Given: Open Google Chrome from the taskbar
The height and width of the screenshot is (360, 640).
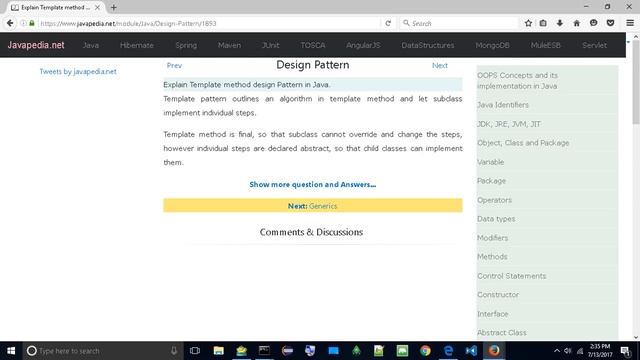Looking at the screenshot, I should (425, 351).
